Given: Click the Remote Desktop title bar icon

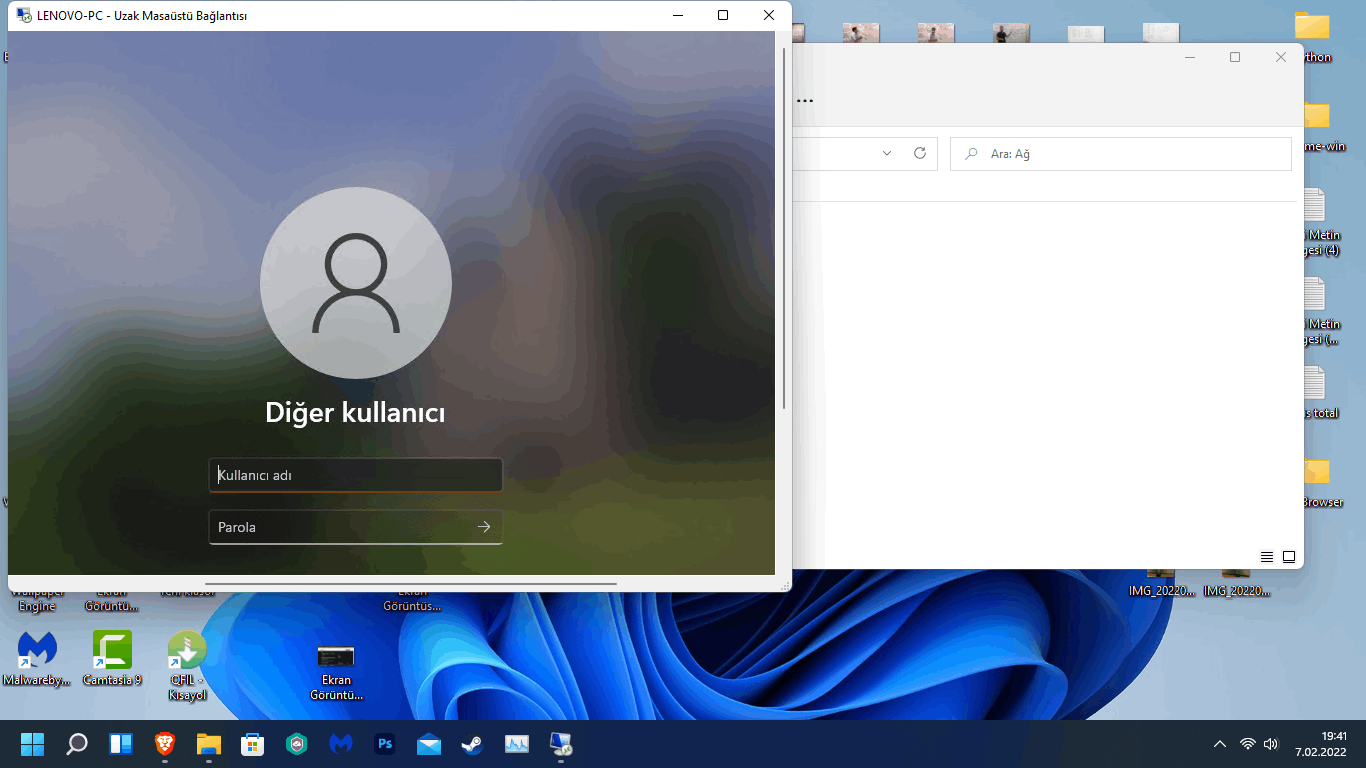Looking at the screenshot, I should coord(23,15).
